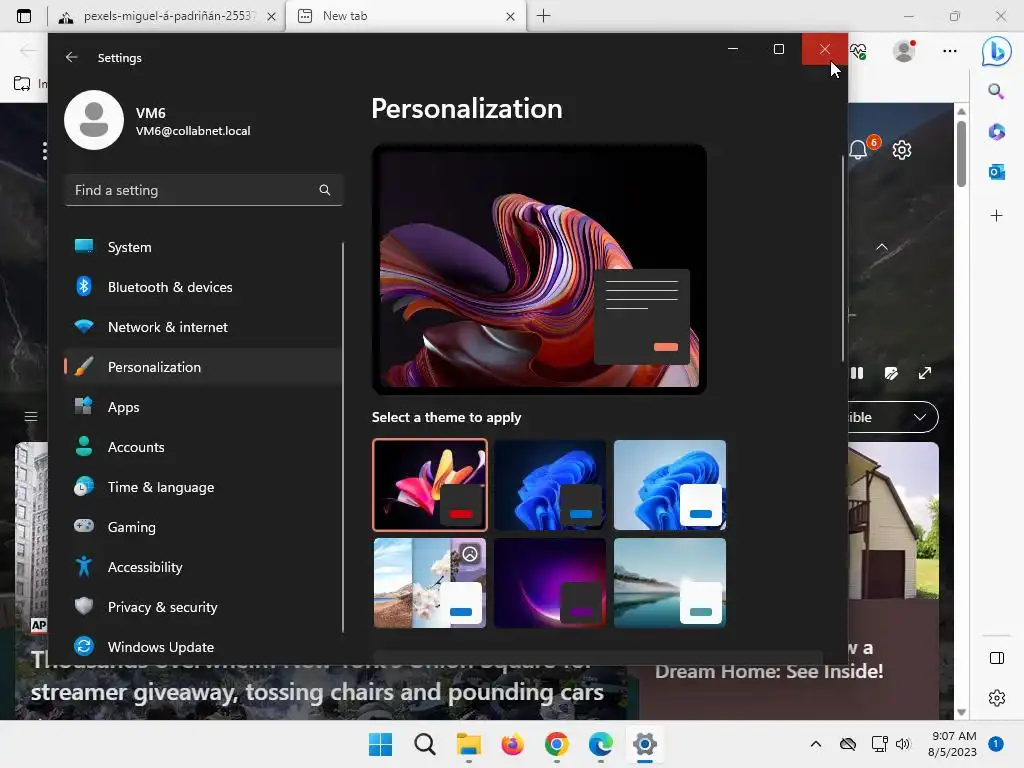Screen dimensions: 1024x768
Task: Click Settings gear in taskbar
Action: [645, 744]
